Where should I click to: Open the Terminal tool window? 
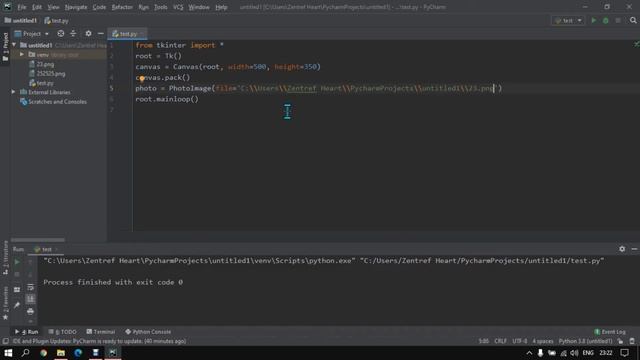click(101, 331)
